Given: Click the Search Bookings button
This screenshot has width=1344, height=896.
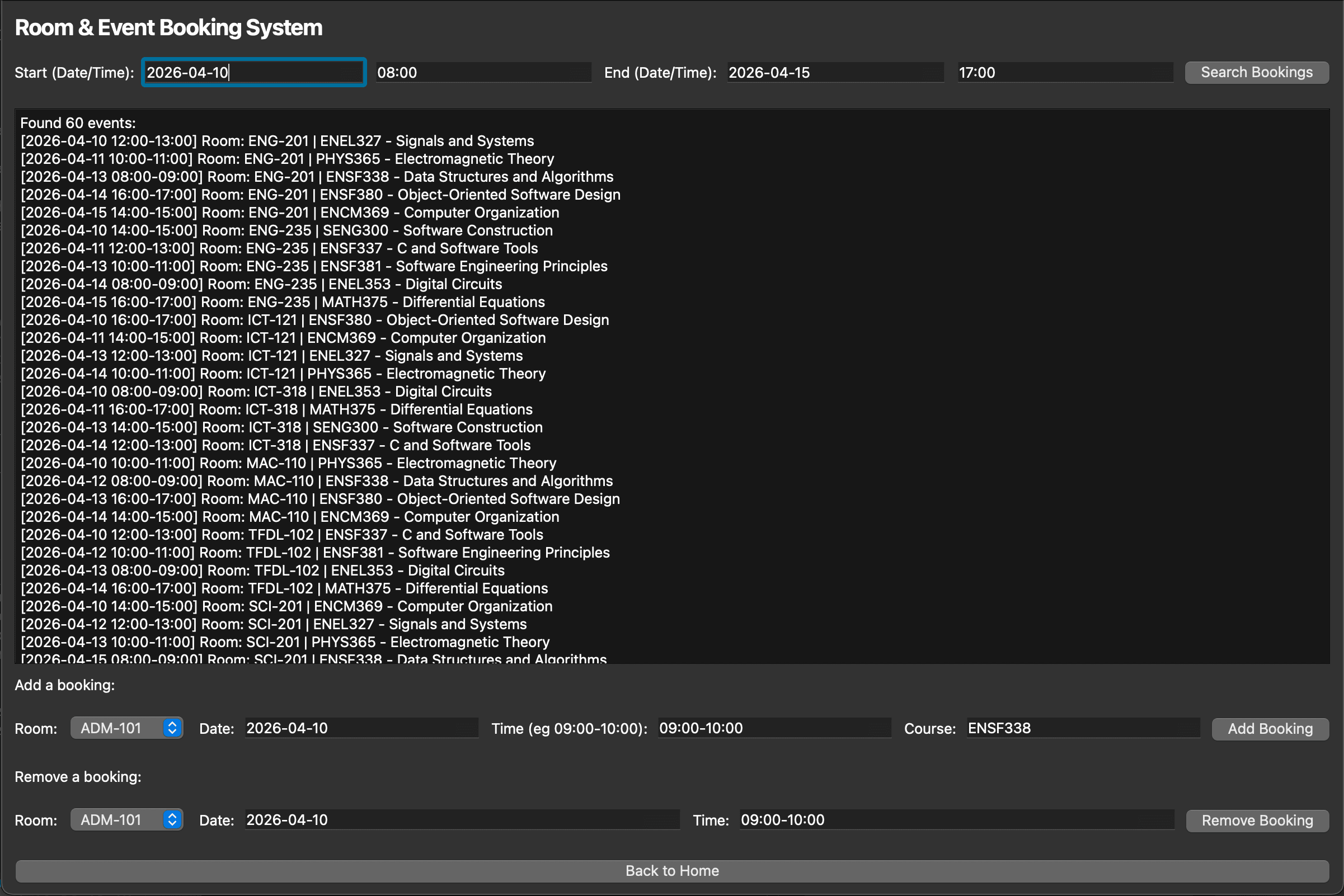Looking at the screenshot, I should point(1256,73).
